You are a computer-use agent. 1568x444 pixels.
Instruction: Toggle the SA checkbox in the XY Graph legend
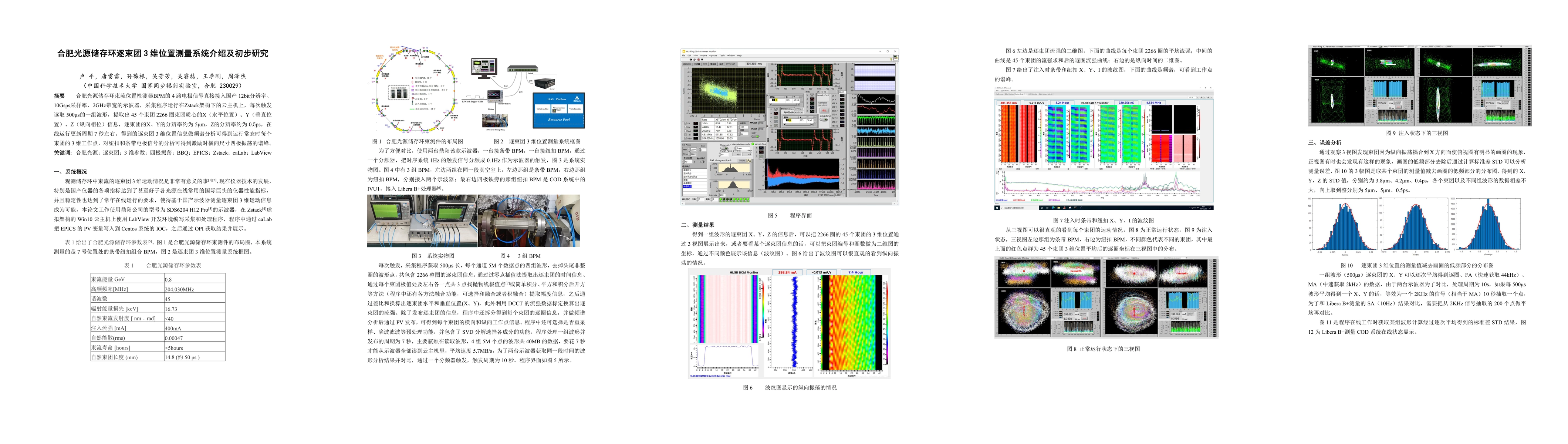(685, 124)
